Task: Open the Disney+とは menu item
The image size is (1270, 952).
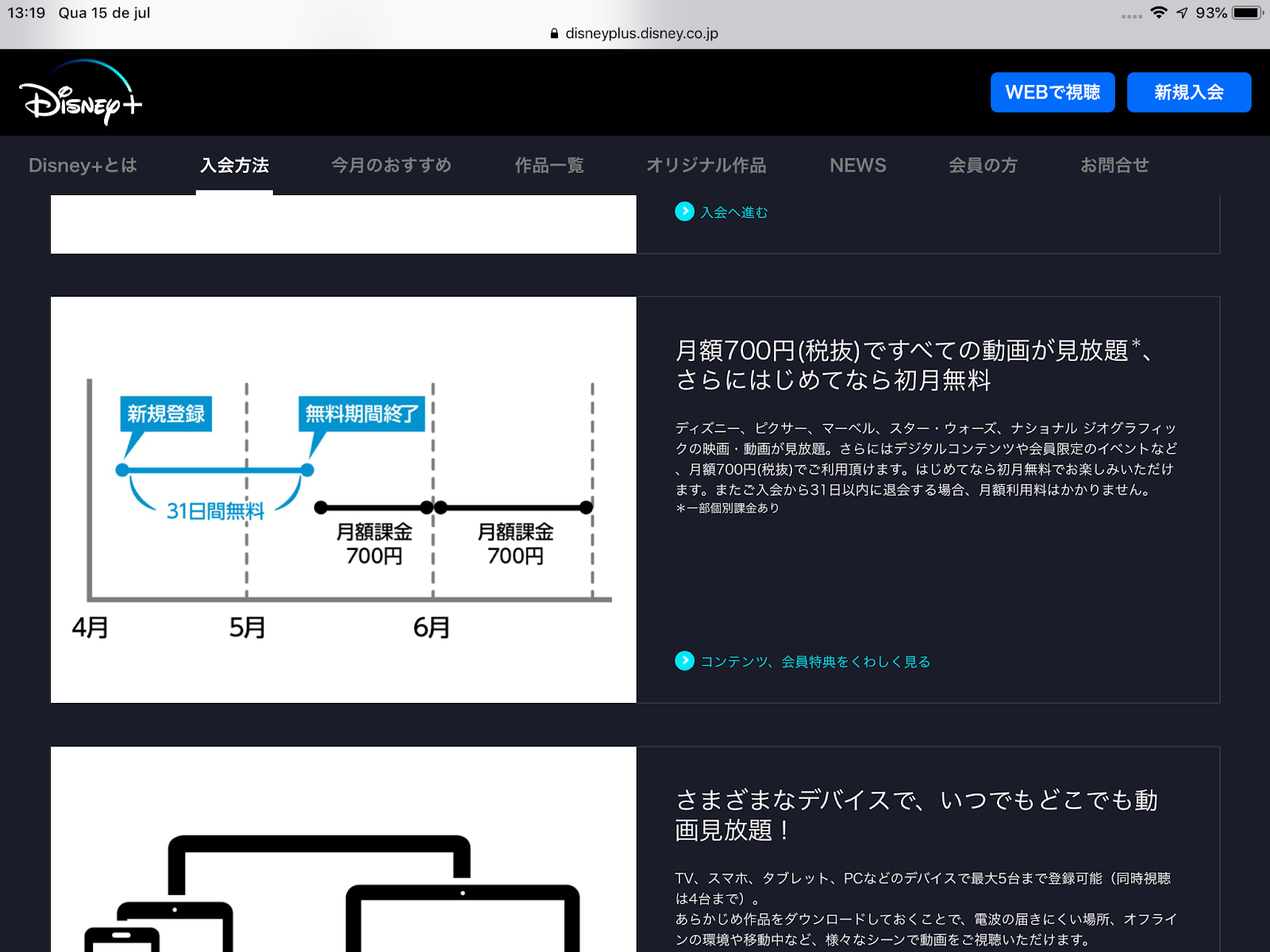Action: (x=83, y=165)
